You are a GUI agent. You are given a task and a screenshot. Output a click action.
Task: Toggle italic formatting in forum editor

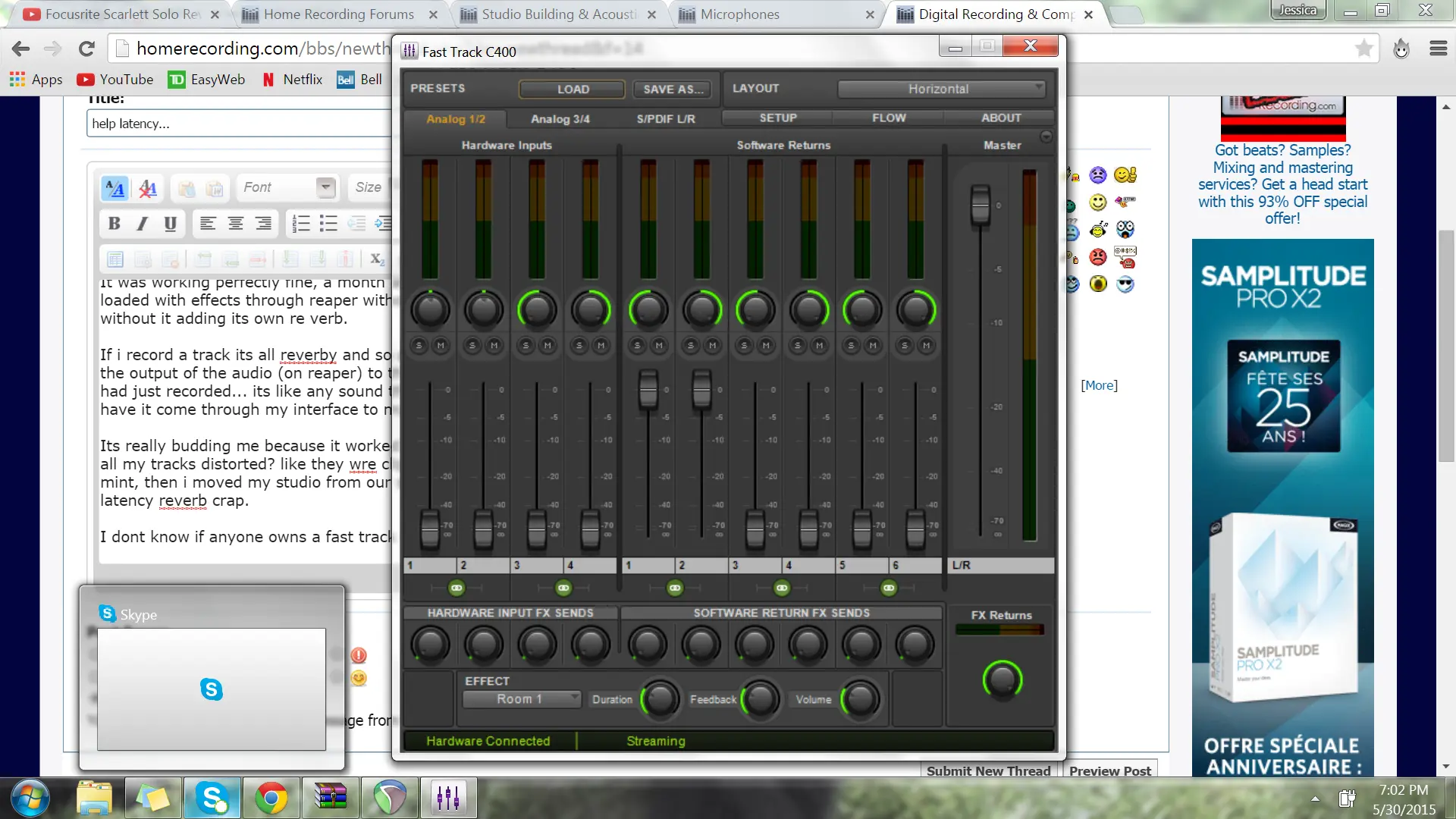pos(142,224)
